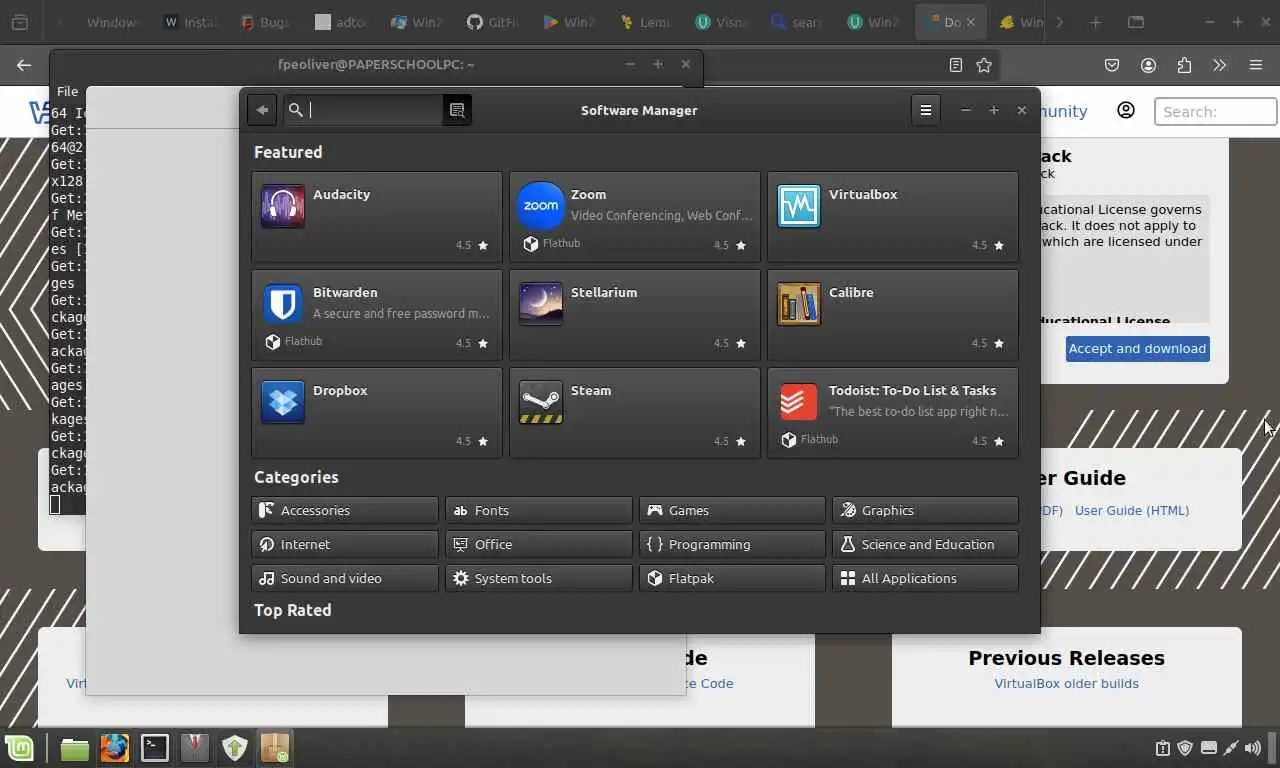
Task: Launch Firefox from the panel
Action: pyautogui.click(x=114, y=748)
